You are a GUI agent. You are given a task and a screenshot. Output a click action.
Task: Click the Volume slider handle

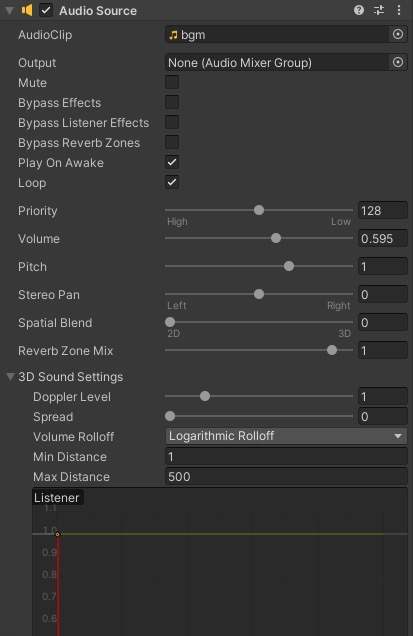pyautogui.click(x=276, y=238)
